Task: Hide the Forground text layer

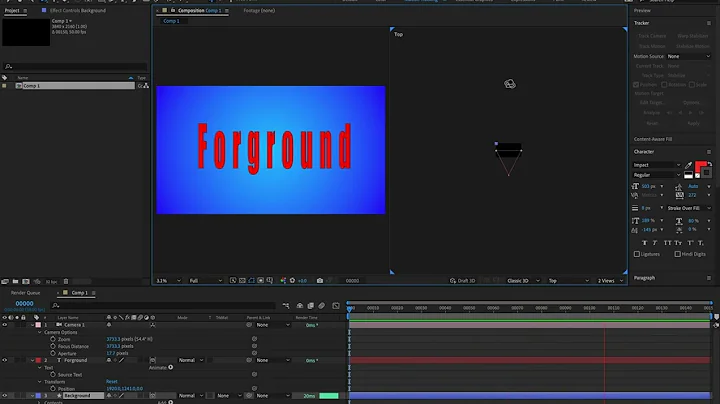Action: coord(5,360)
